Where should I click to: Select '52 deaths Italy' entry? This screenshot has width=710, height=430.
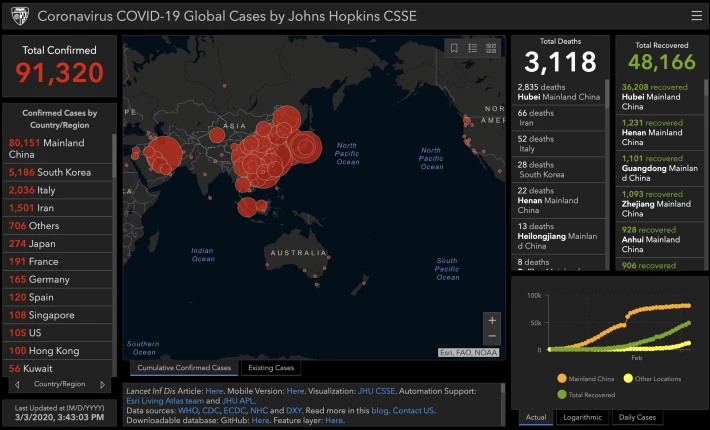coord(558,144)
